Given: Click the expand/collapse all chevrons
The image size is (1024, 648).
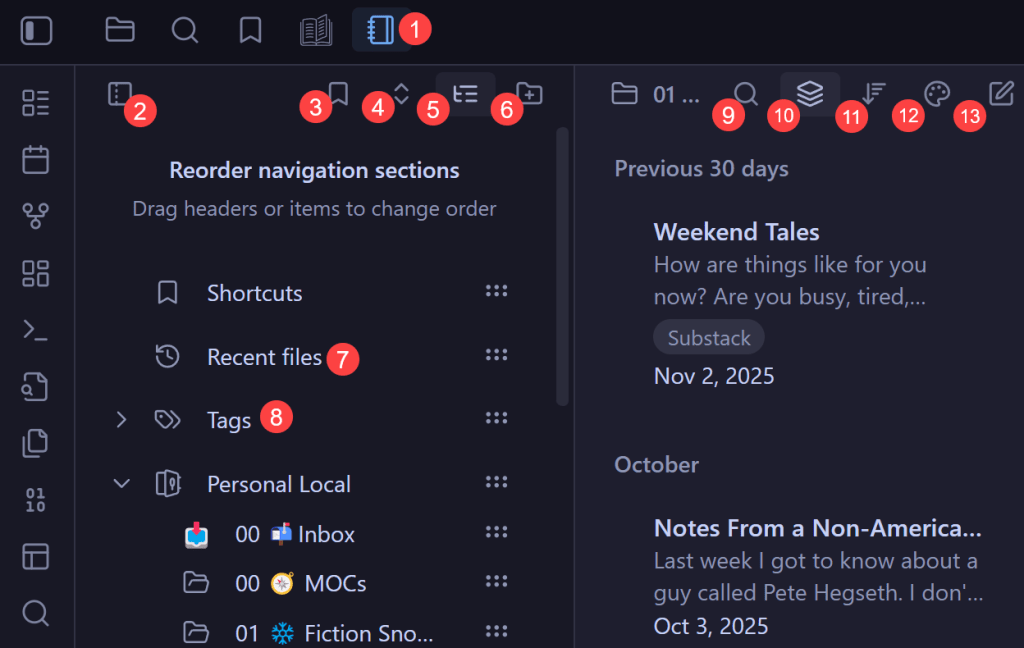Looking at the screenshot, I should click(401, 94).
